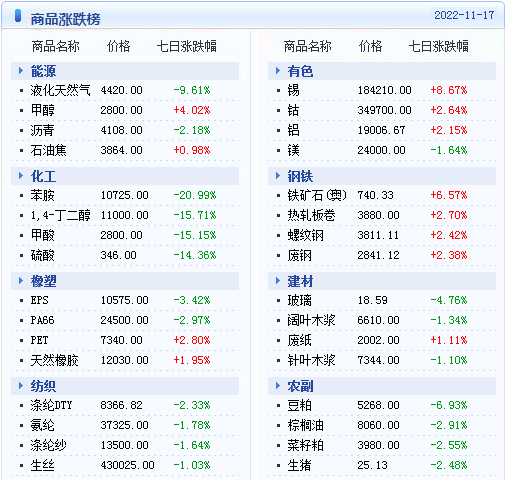506x480 pixels.
Task: Click 棕榈油 commodity name
Action: (305, 425)
